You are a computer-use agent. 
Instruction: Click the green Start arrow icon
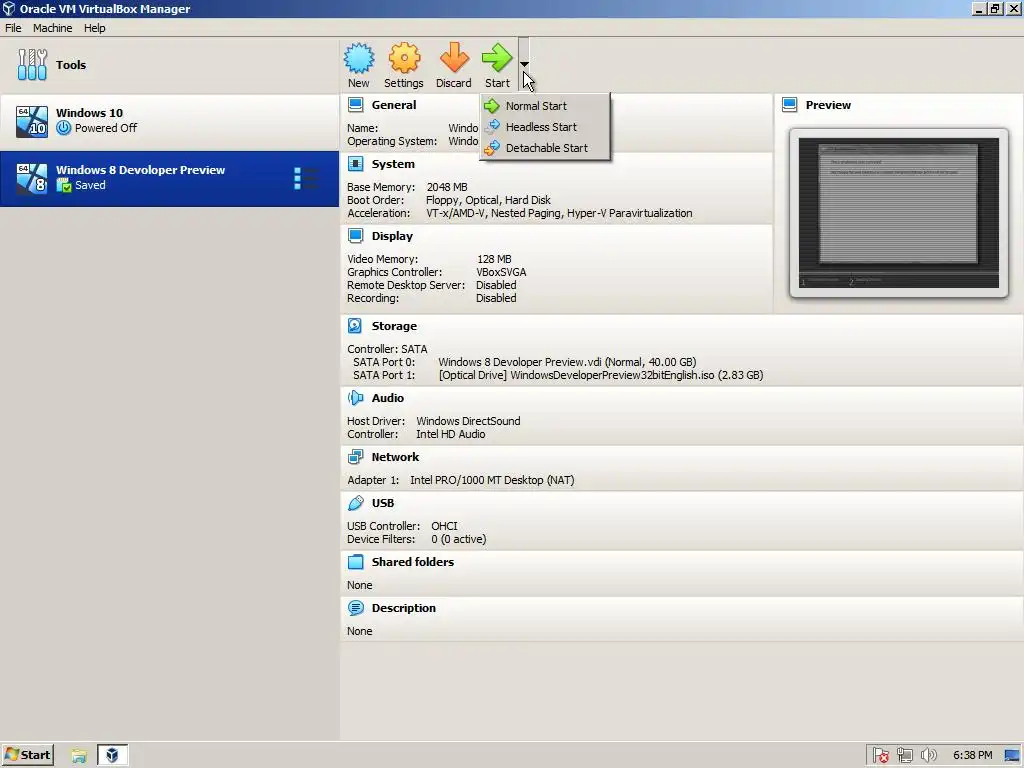click(x=497, y=58)
